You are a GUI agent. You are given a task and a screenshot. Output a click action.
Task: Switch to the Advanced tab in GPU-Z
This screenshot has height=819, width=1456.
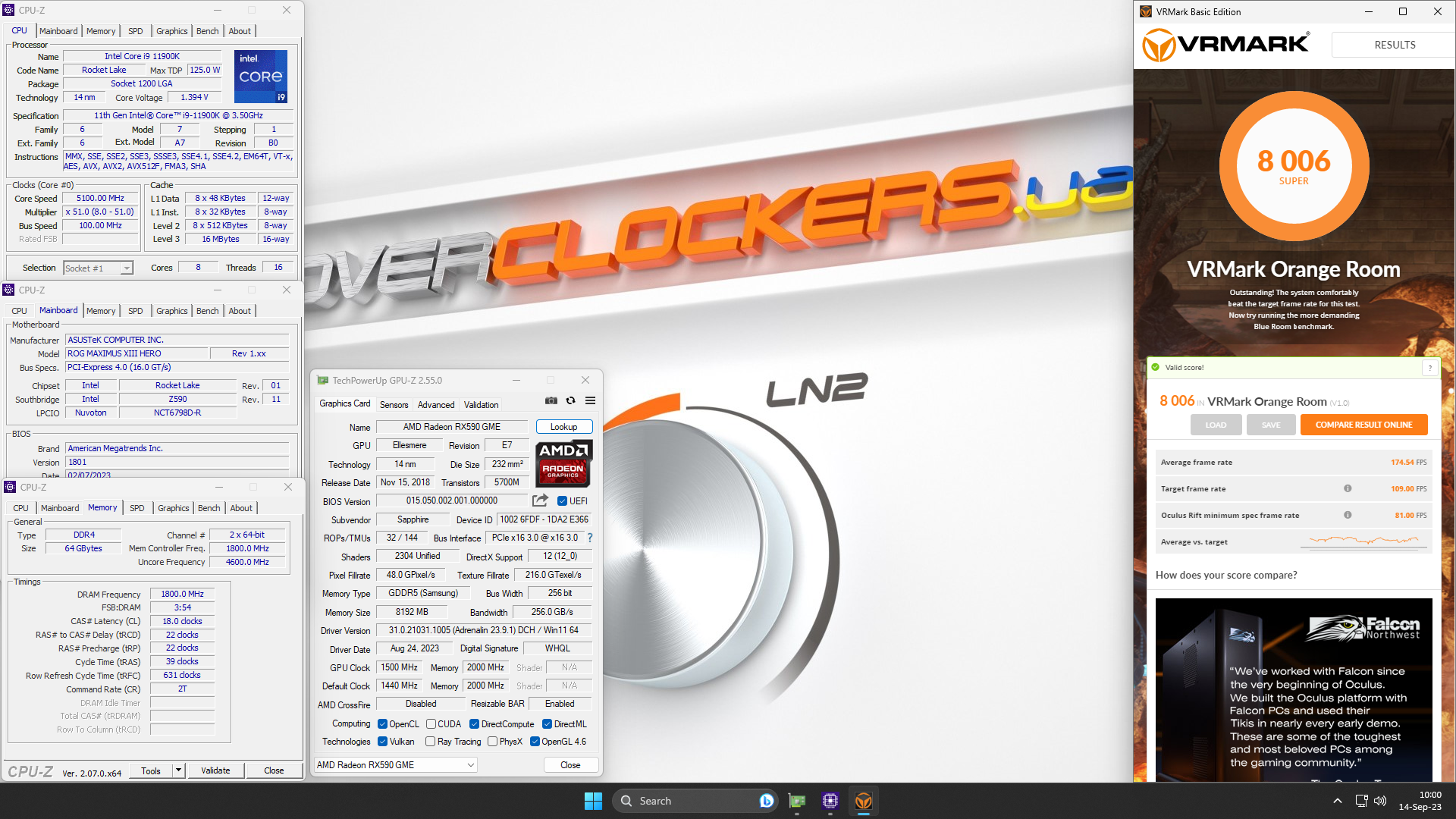[436, 404]
